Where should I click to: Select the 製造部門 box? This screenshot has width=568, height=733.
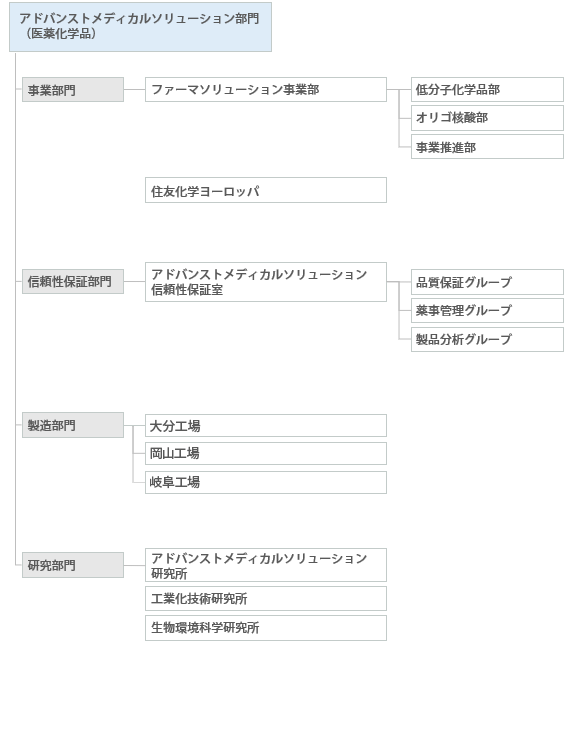pos(73,425)
